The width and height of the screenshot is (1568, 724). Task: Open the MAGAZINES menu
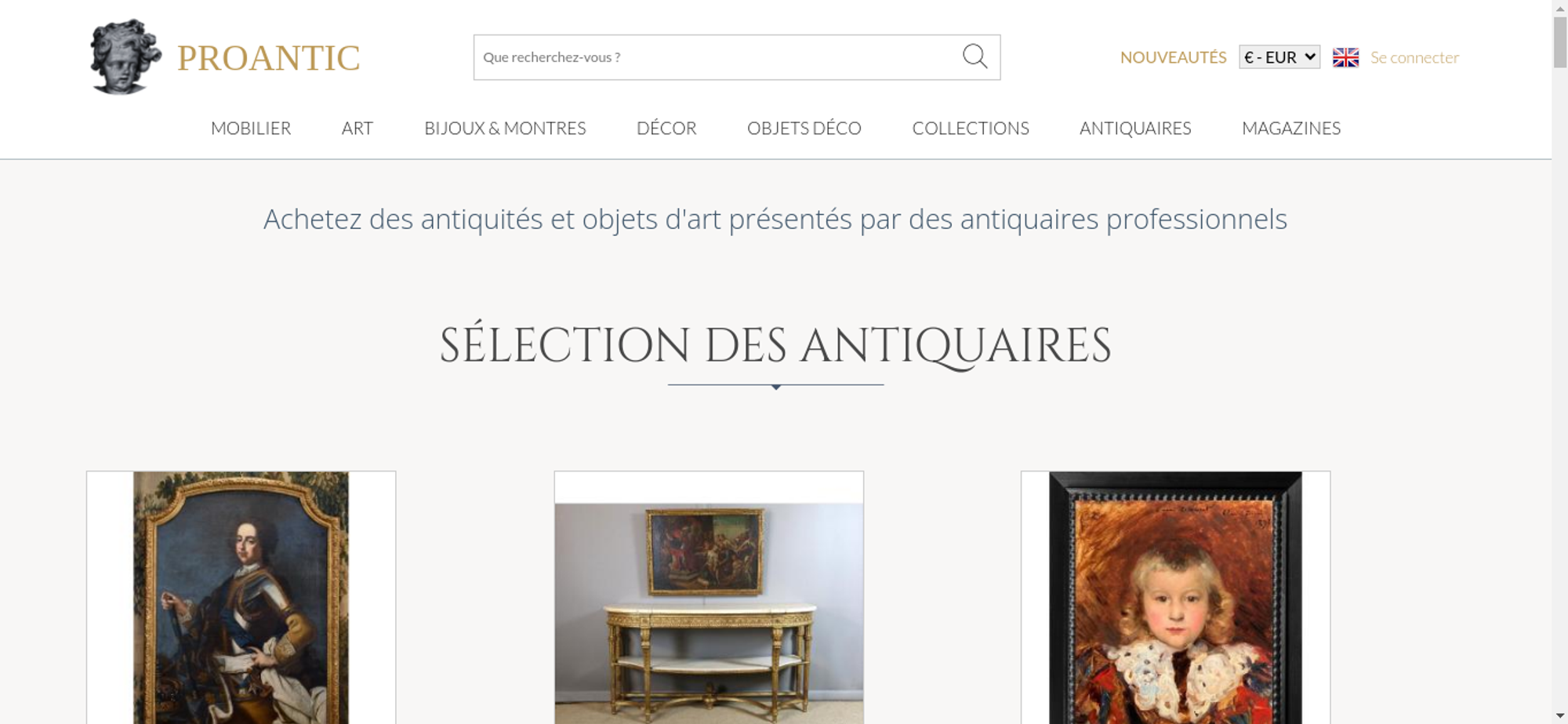pos(1291,128)
